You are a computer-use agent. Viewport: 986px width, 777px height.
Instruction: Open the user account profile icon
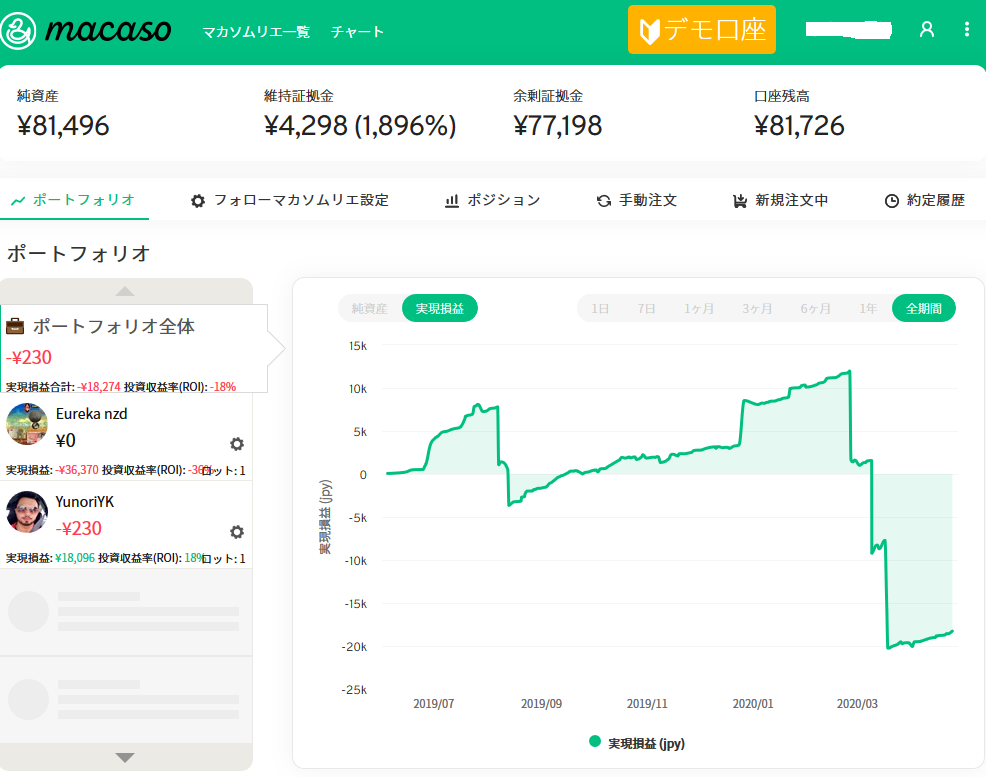(927, 30)
